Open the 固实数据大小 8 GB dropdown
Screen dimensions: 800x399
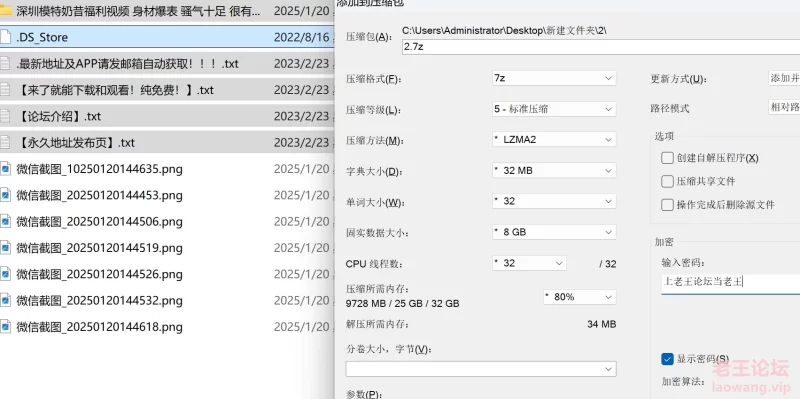(x=554, y=232)
